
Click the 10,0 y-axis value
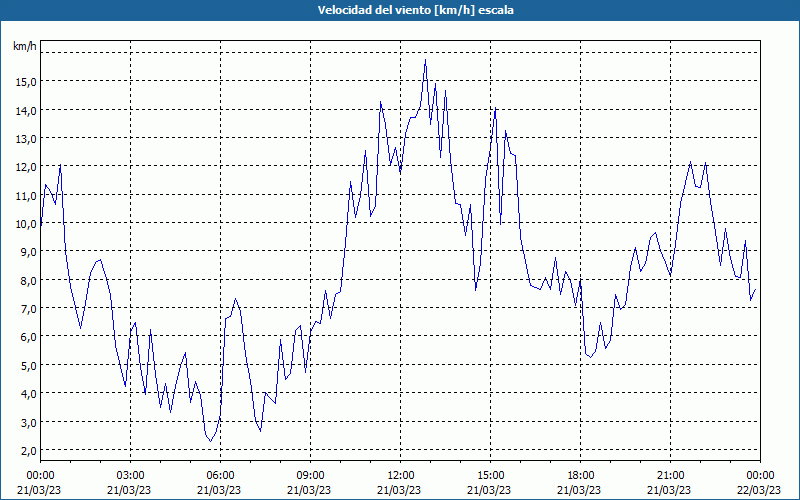tap(25, 223)
